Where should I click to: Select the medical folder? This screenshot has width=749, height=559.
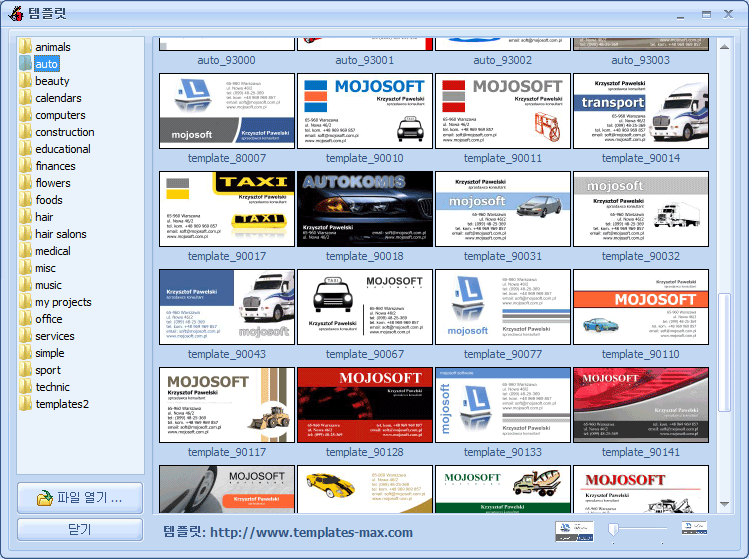click(53, 251)
